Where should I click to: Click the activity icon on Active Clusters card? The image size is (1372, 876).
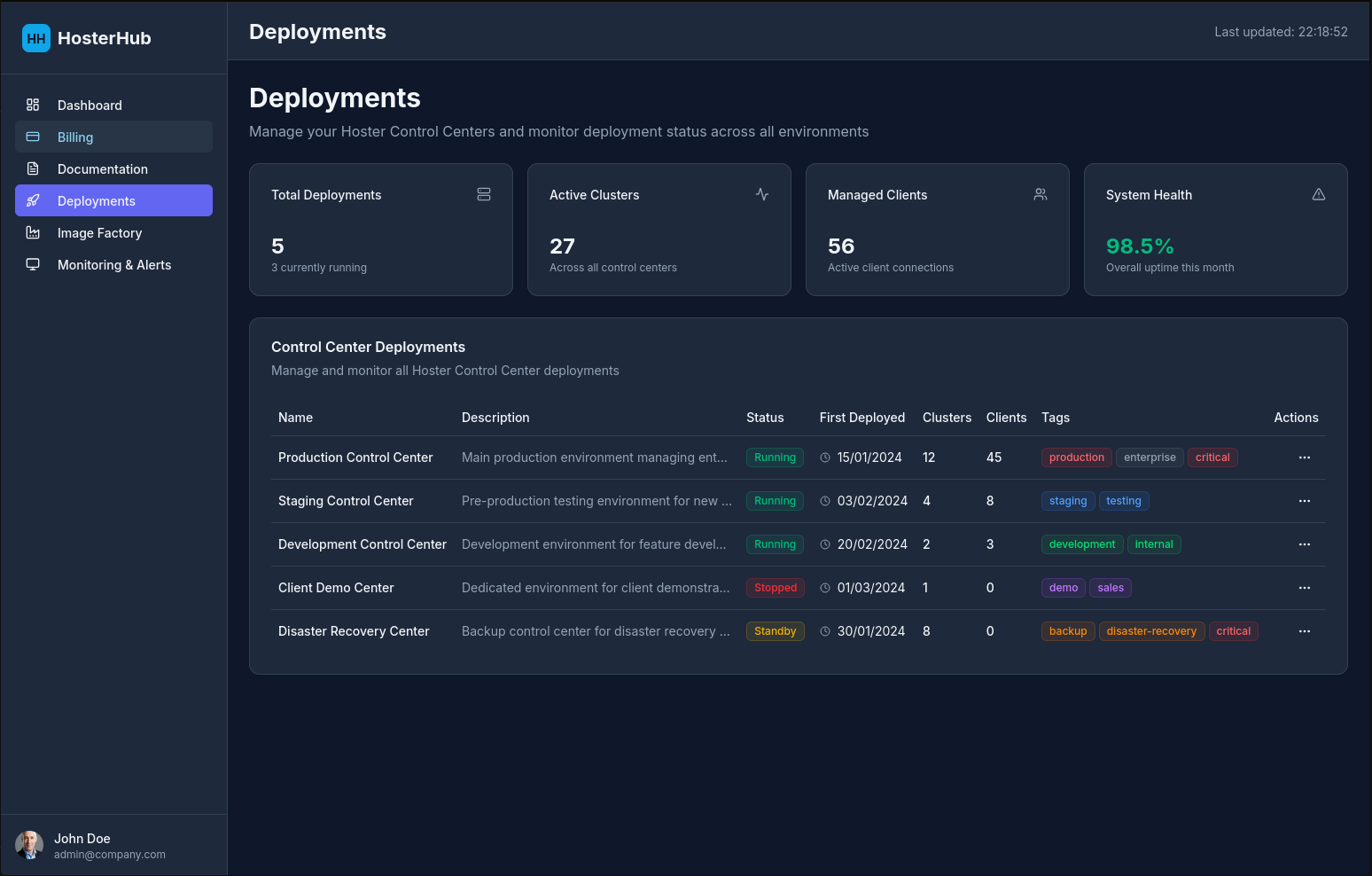click(762, 194)
